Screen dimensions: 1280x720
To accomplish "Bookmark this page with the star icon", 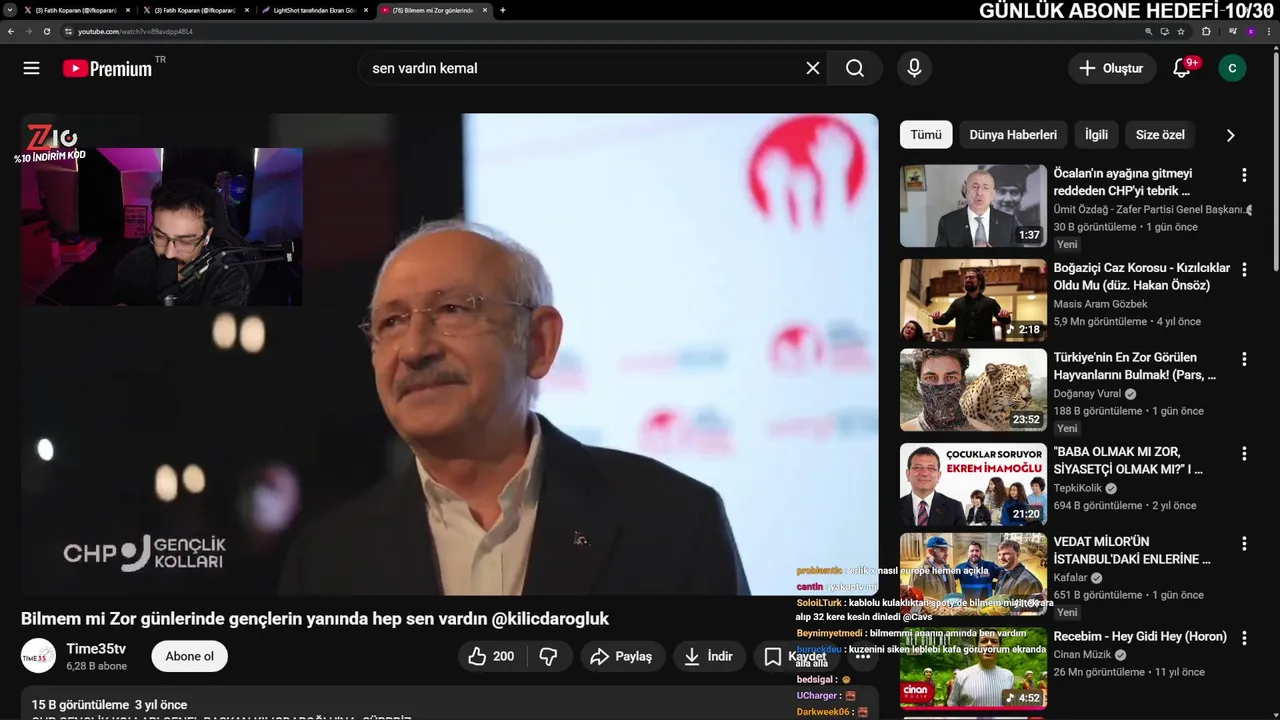I will [1181, 31].
